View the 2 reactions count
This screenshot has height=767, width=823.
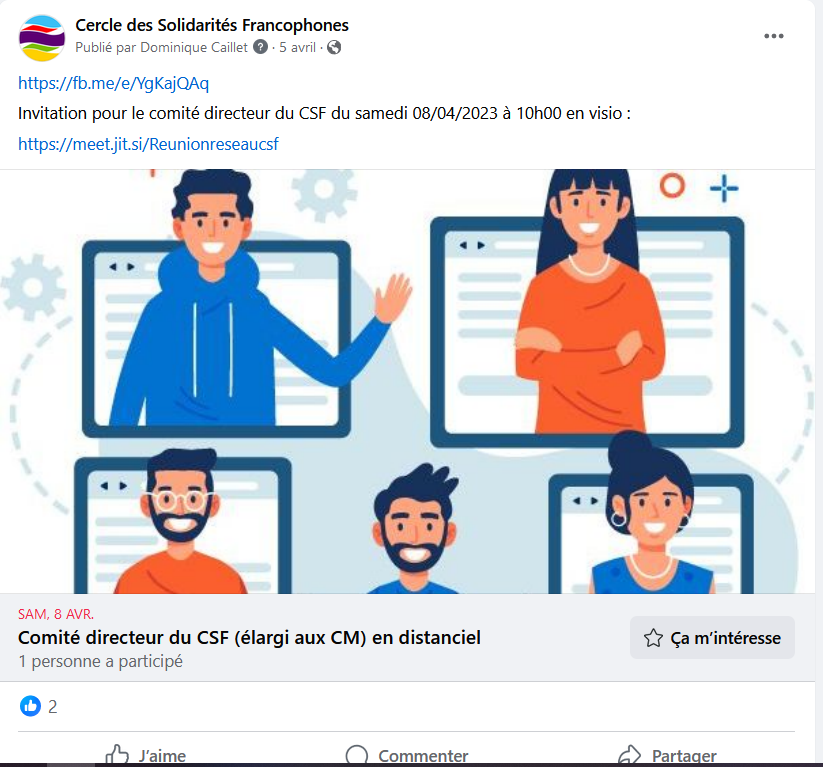click(52, 707)
